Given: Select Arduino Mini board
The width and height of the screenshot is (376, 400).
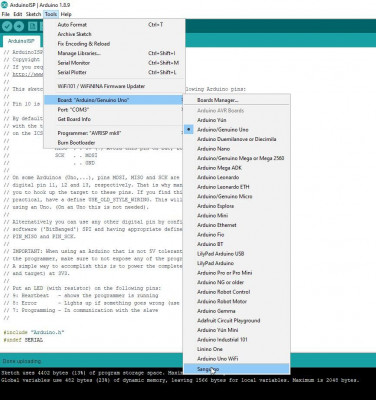Looking at the screenshot, I should pyautogui.click(x=237, y=216).
